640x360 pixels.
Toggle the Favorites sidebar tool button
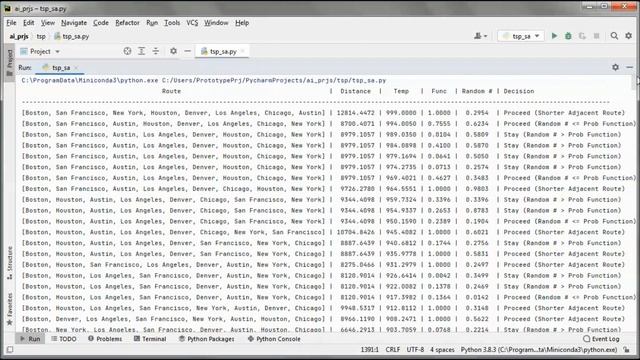pyautogui.click(x=10, y=309)
